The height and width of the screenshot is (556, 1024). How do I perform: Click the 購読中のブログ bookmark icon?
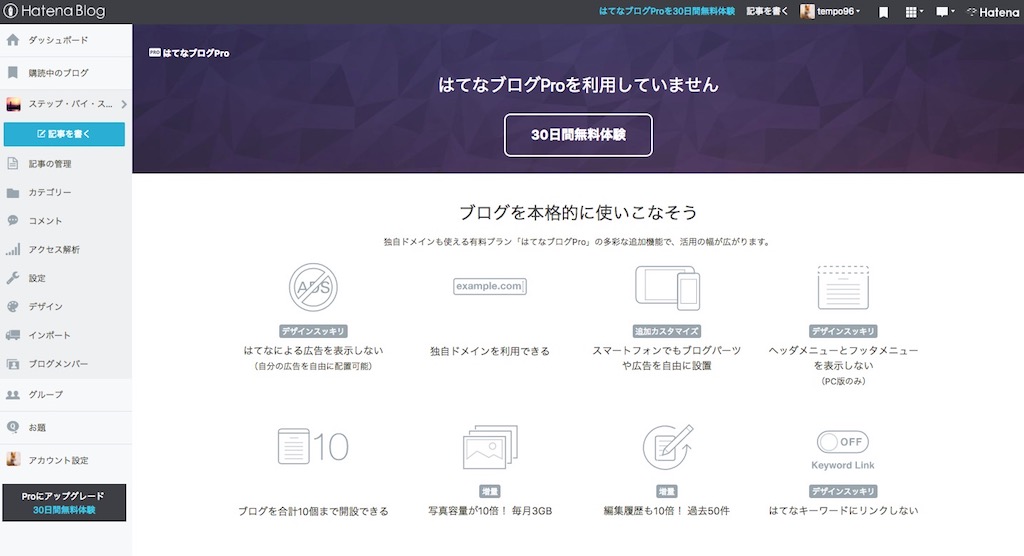tap(12, 73)
